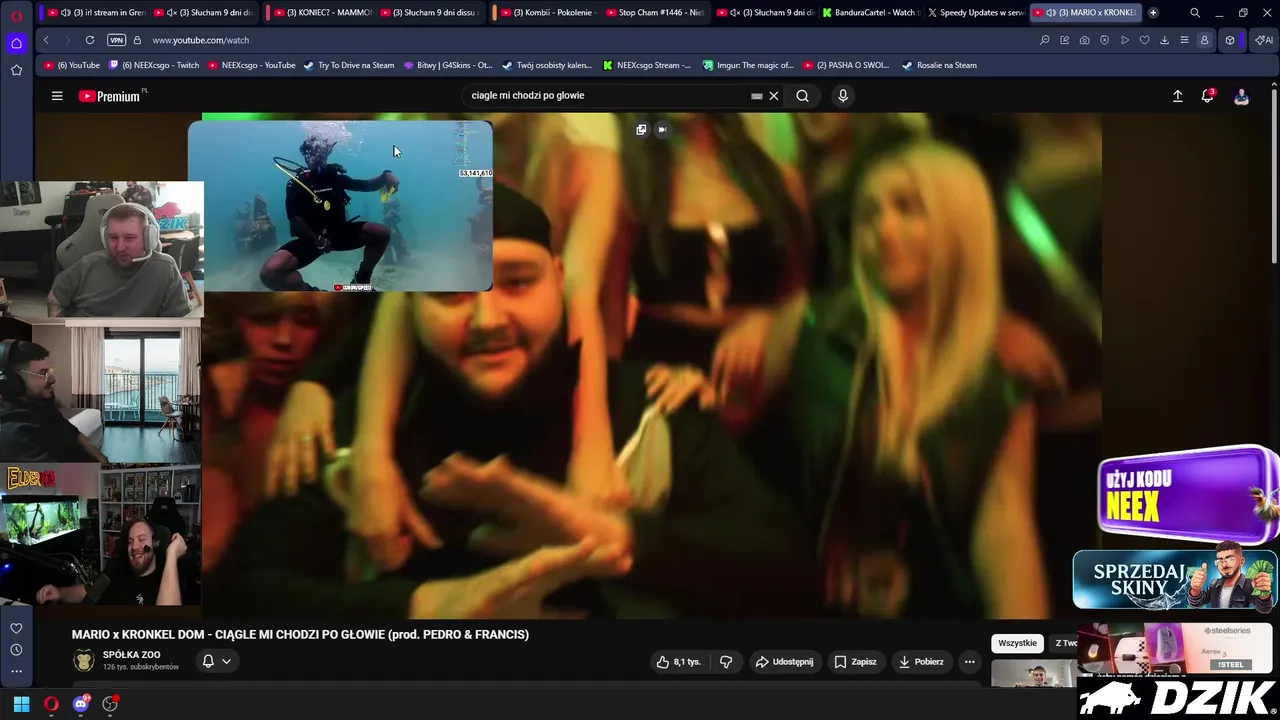Open on-screen keyboard icon in search box
Viewport: 1280px width, 720px height.
point(757,96)
